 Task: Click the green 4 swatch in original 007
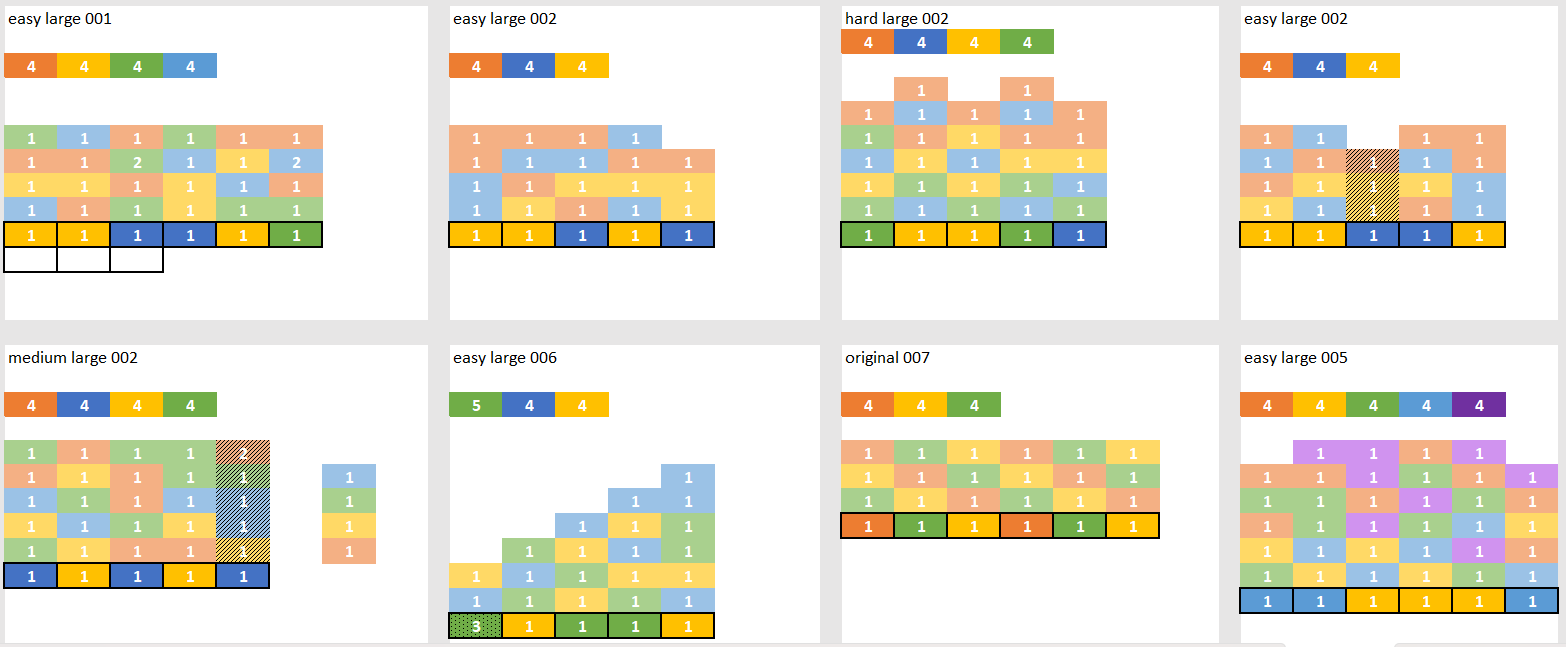(x=974, y=405)
